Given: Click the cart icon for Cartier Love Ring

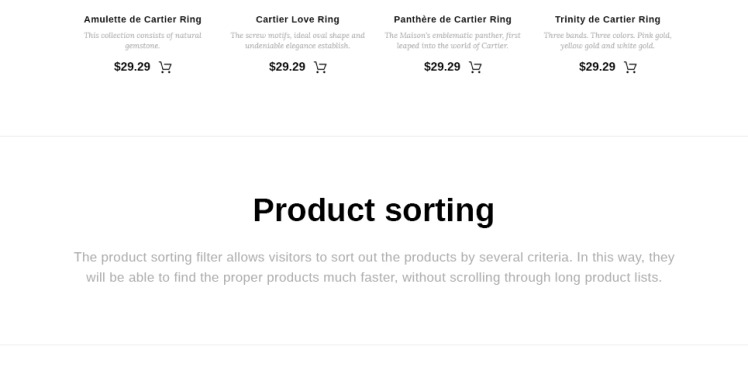Looking at the screenshot, I should point(320,67).
